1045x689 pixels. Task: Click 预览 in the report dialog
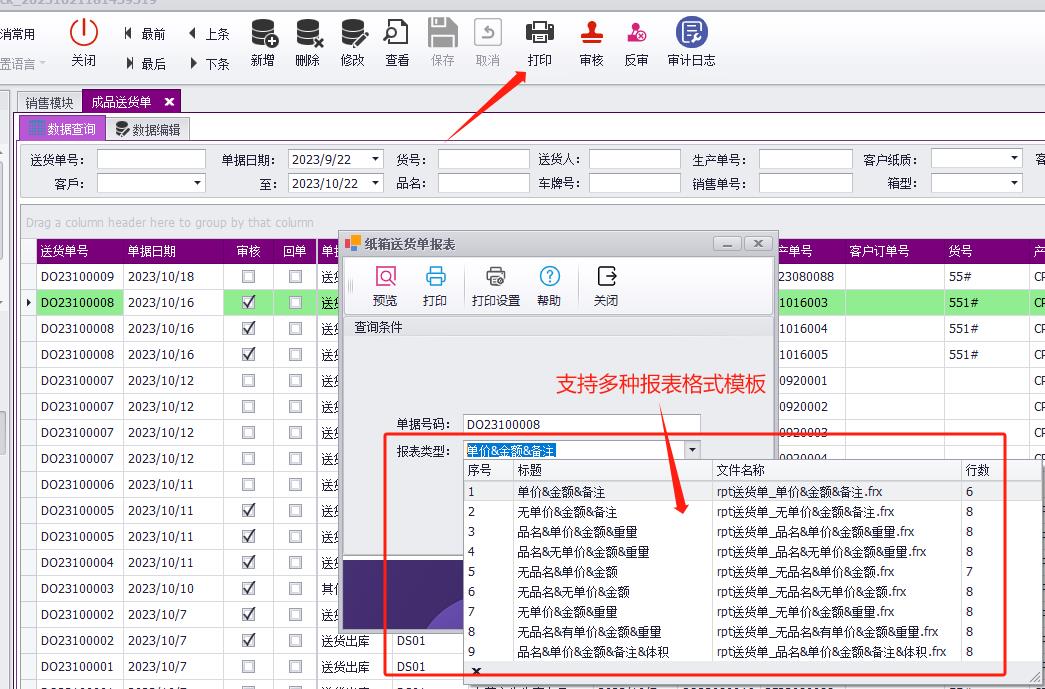384,285
